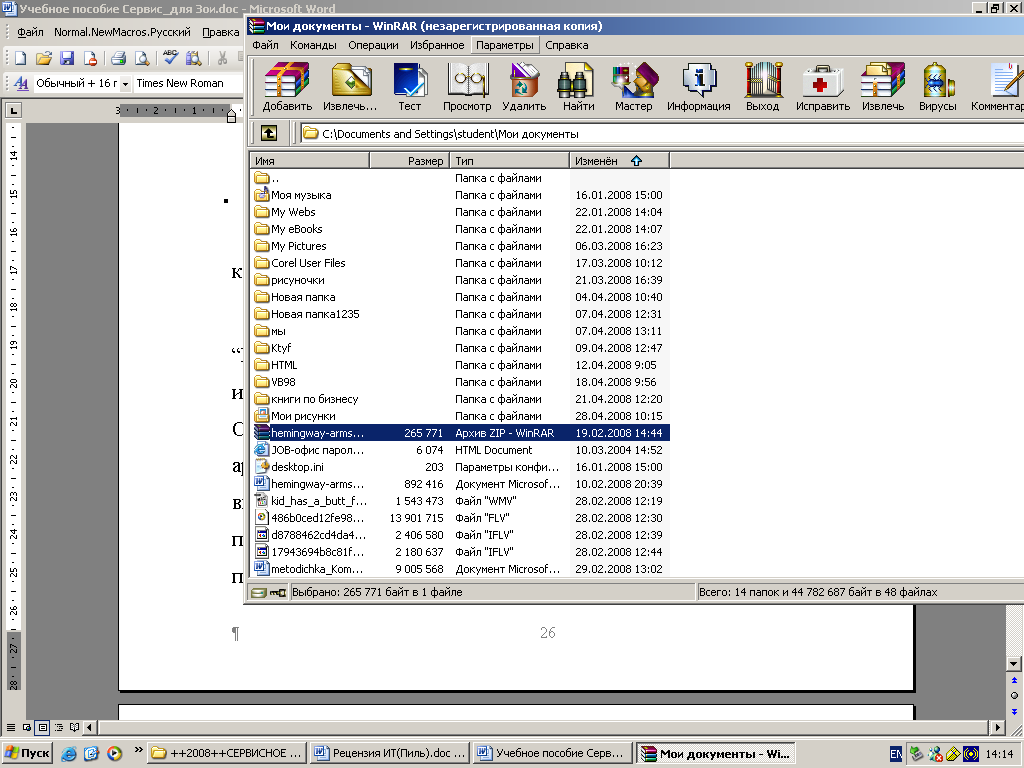Click Internet Explorer quick launch icon
This screenshot has height=768, width=1024.
69,753
